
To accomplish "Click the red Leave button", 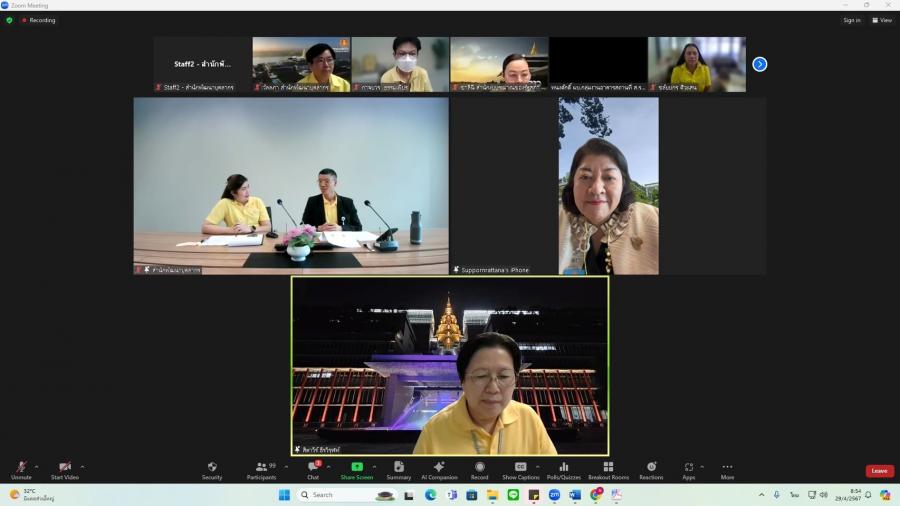I will pos(879,471).
